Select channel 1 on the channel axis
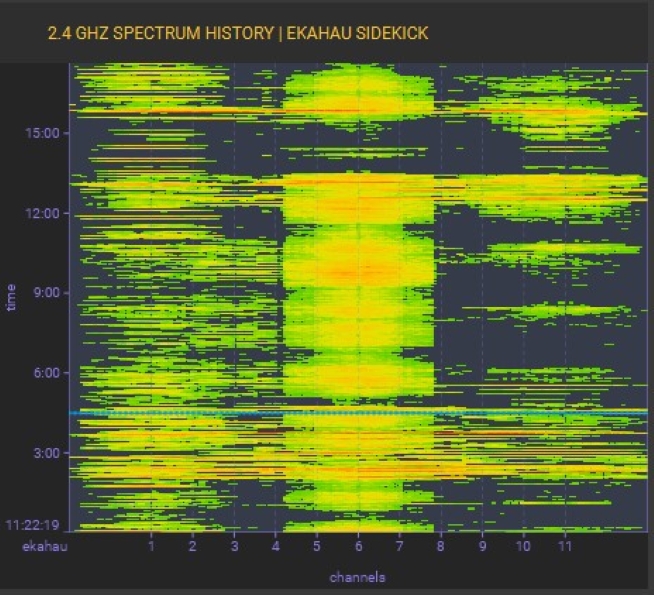The height and width of the screenshot is (595, 654). (x=151, y=547)
